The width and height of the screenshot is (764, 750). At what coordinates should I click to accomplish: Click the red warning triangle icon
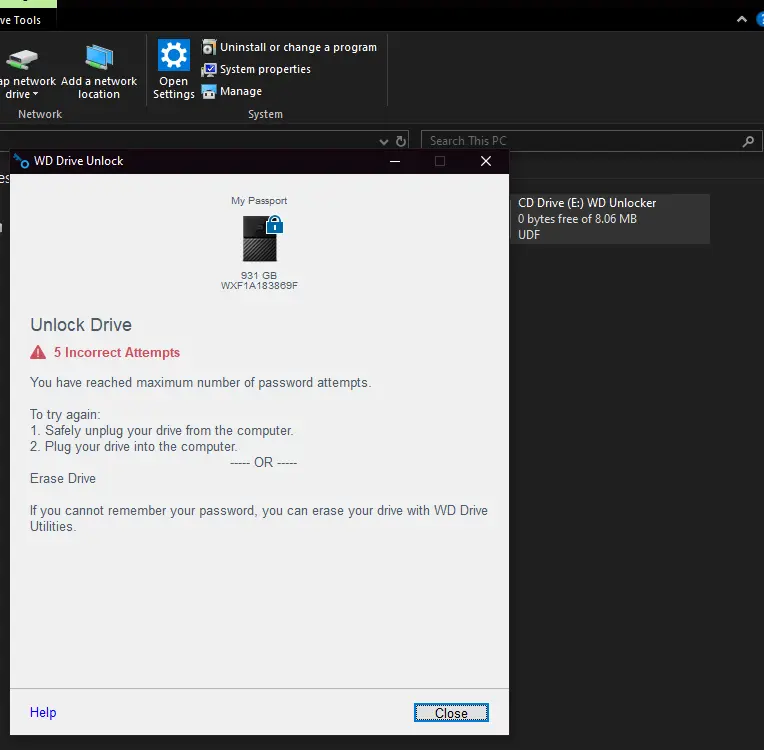(x=38, y=352)
